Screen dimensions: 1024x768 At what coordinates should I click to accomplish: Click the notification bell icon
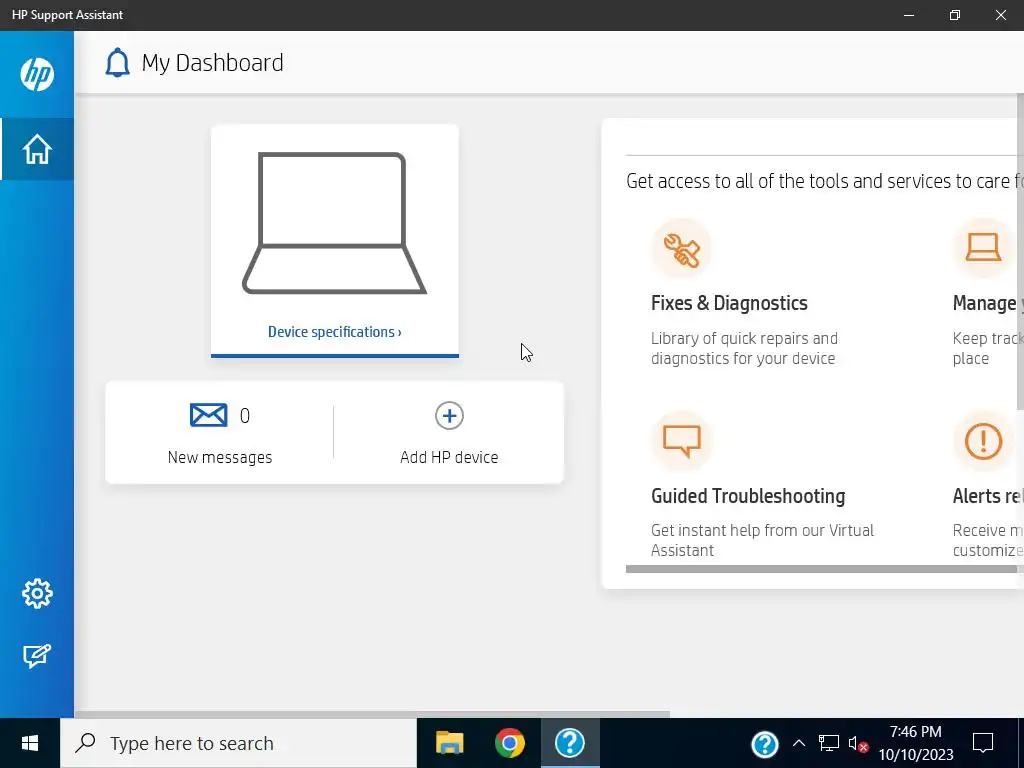(118, 63)
